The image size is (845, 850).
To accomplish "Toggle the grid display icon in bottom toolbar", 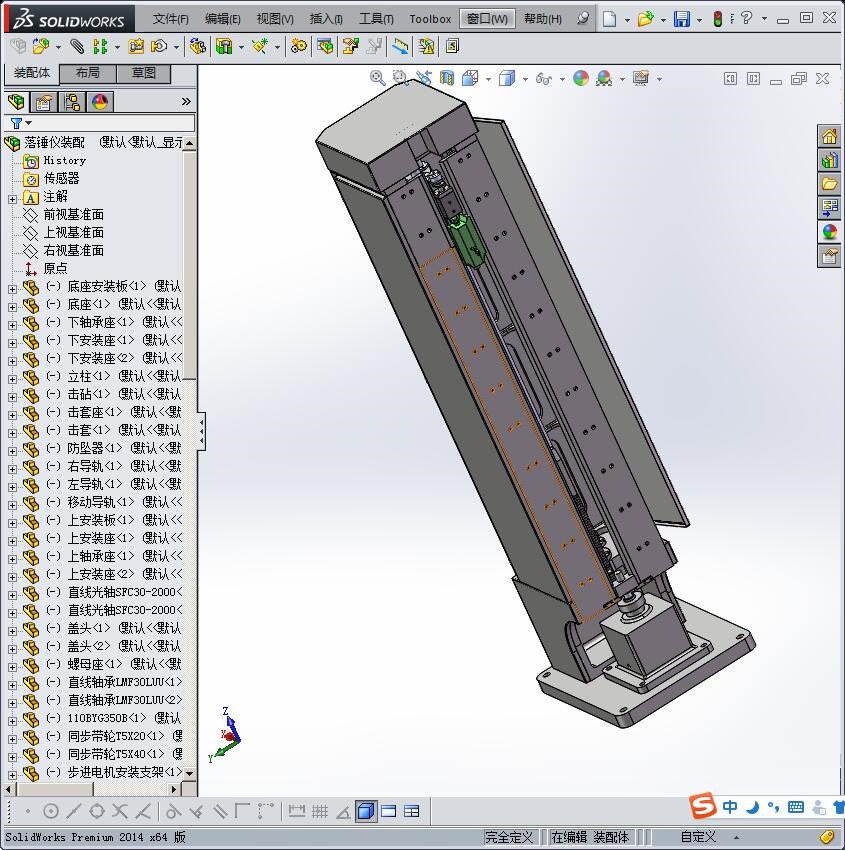I will click(x=320, y=811).
